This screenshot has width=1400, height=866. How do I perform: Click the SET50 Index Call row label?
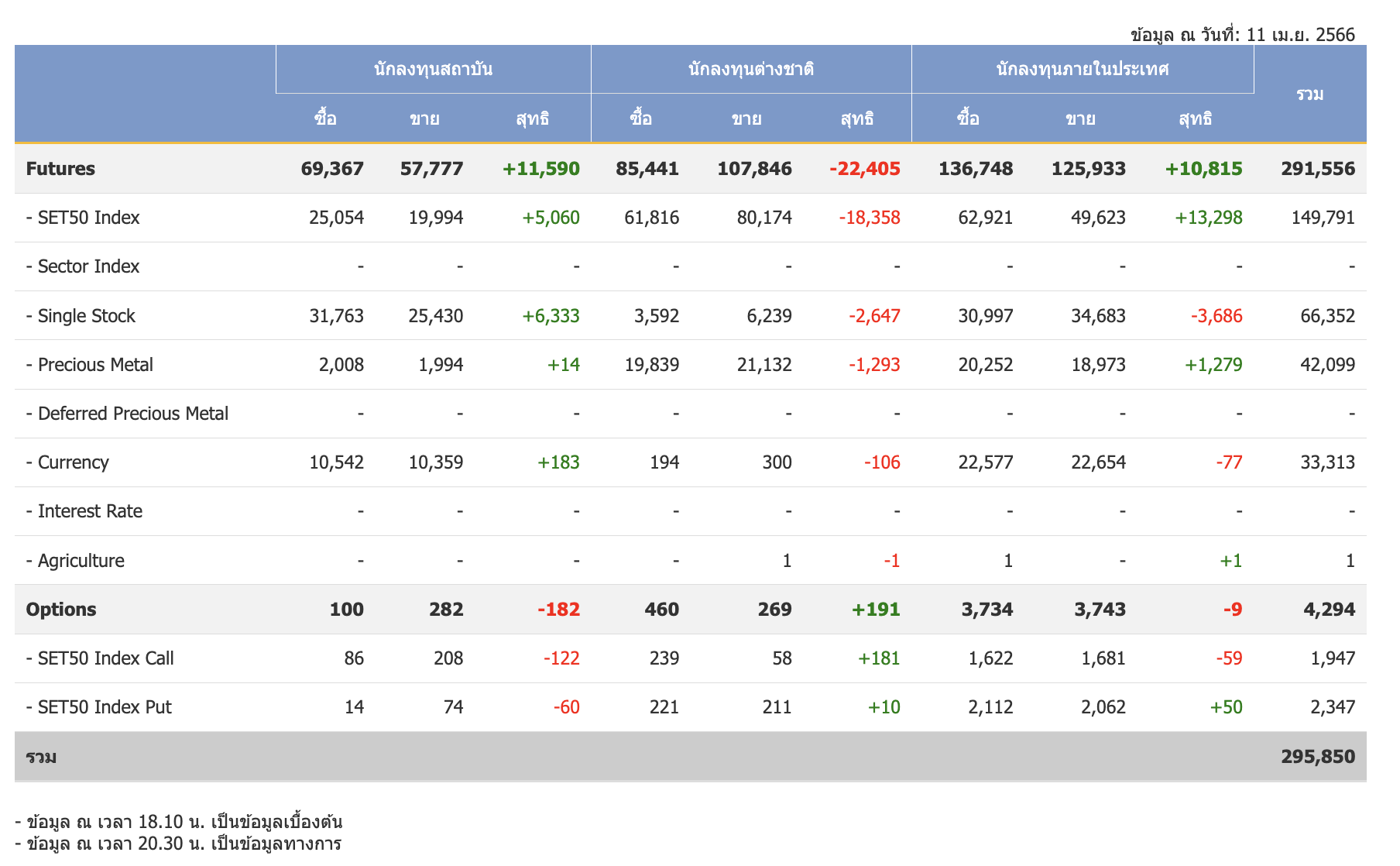(100, 658)
